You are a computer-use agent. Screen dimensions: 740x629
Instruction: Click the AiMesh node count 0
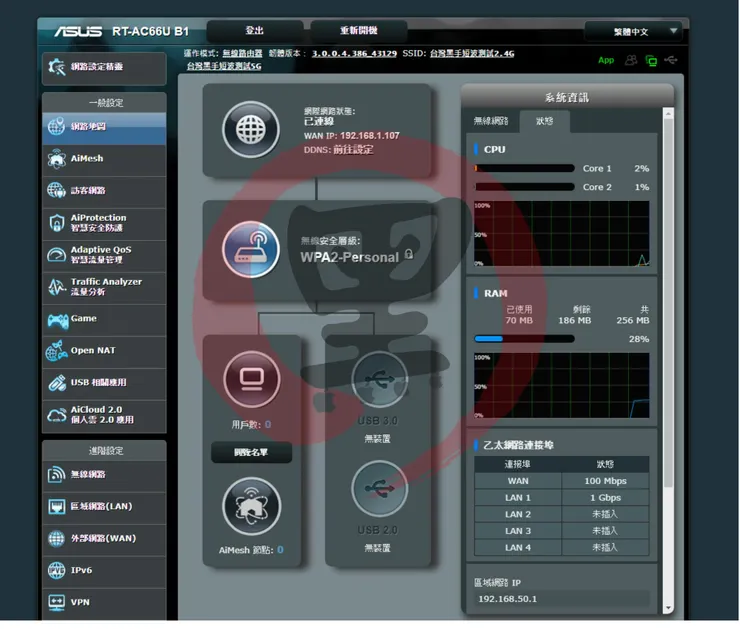click(280, 550)
